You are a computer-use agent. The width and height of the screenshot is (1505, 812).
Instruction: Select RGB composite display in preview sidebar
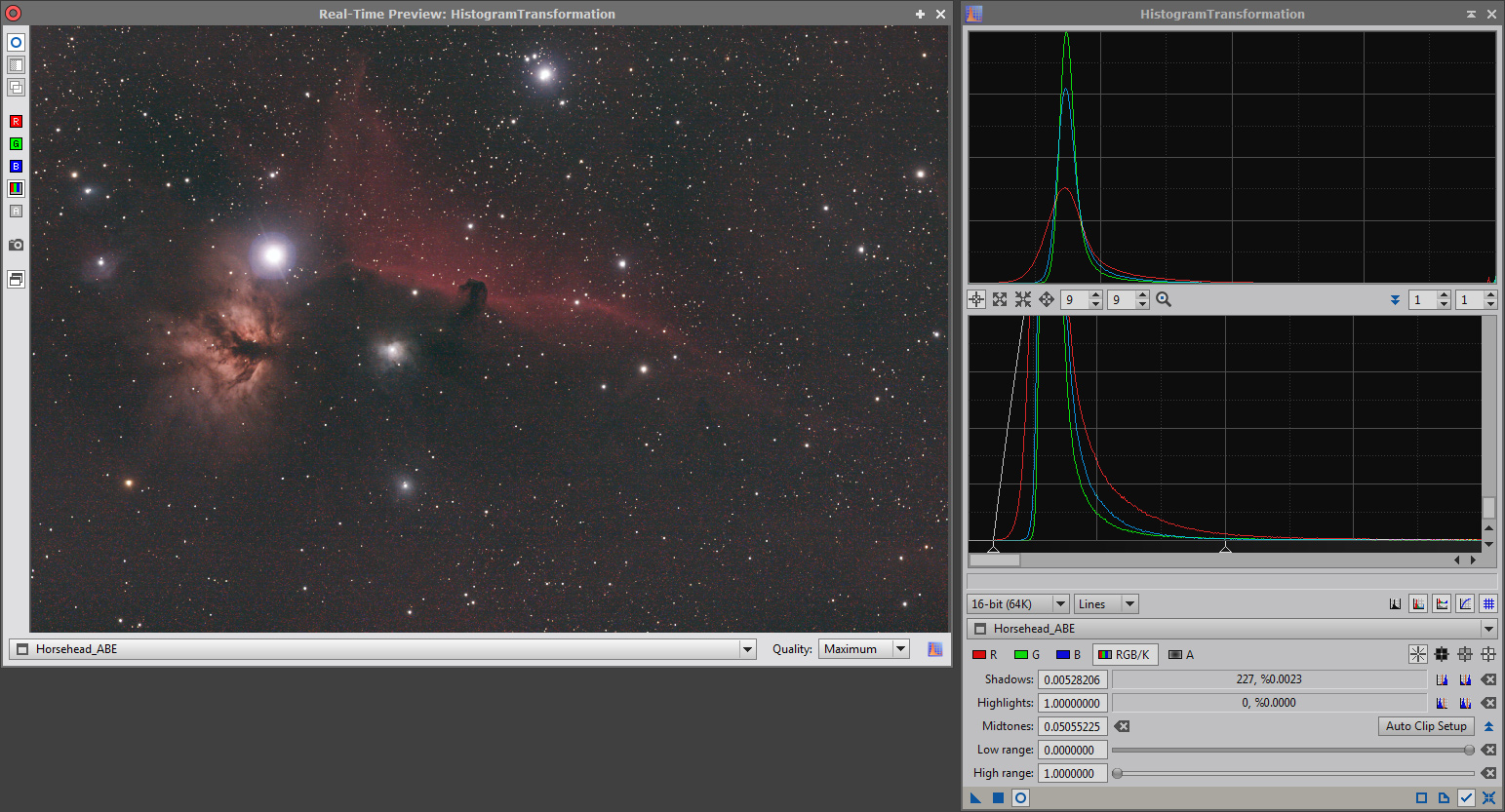[x=16, y=188]
